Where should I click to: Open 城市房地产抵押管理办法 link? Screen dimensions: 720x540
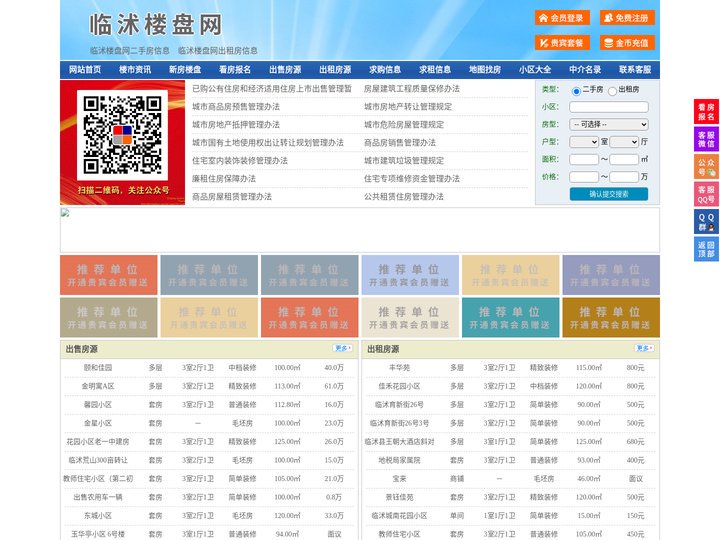[x=236, y=124]
